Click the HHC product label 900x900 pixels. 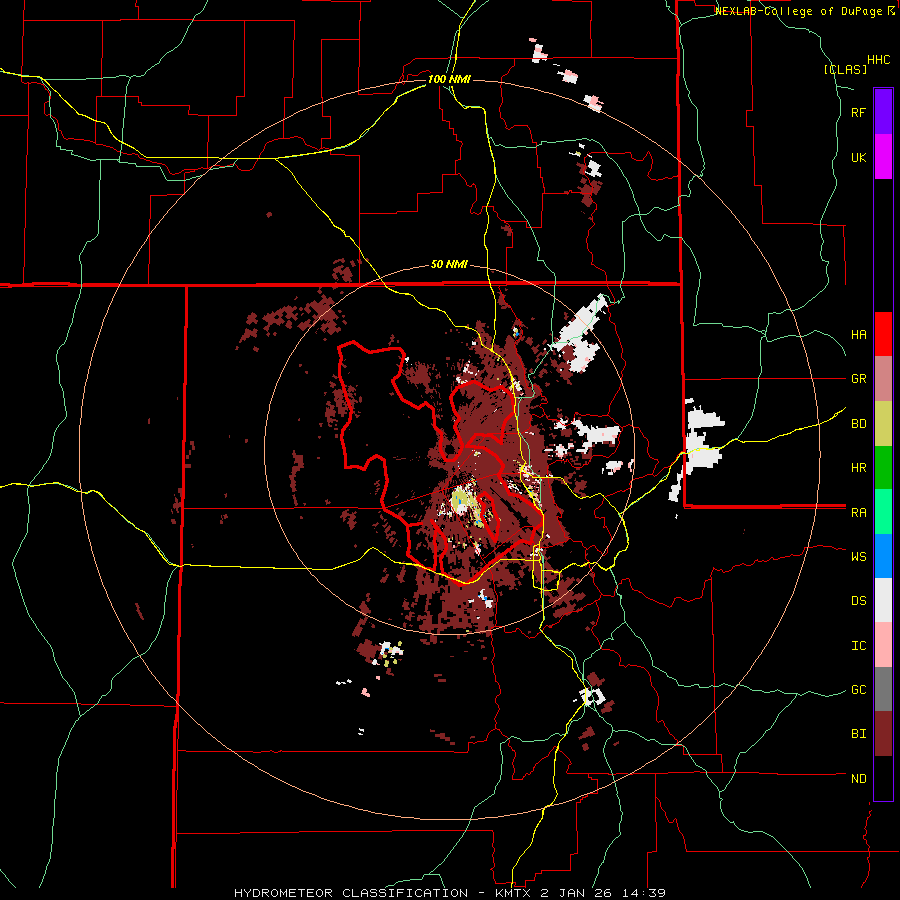879,60
